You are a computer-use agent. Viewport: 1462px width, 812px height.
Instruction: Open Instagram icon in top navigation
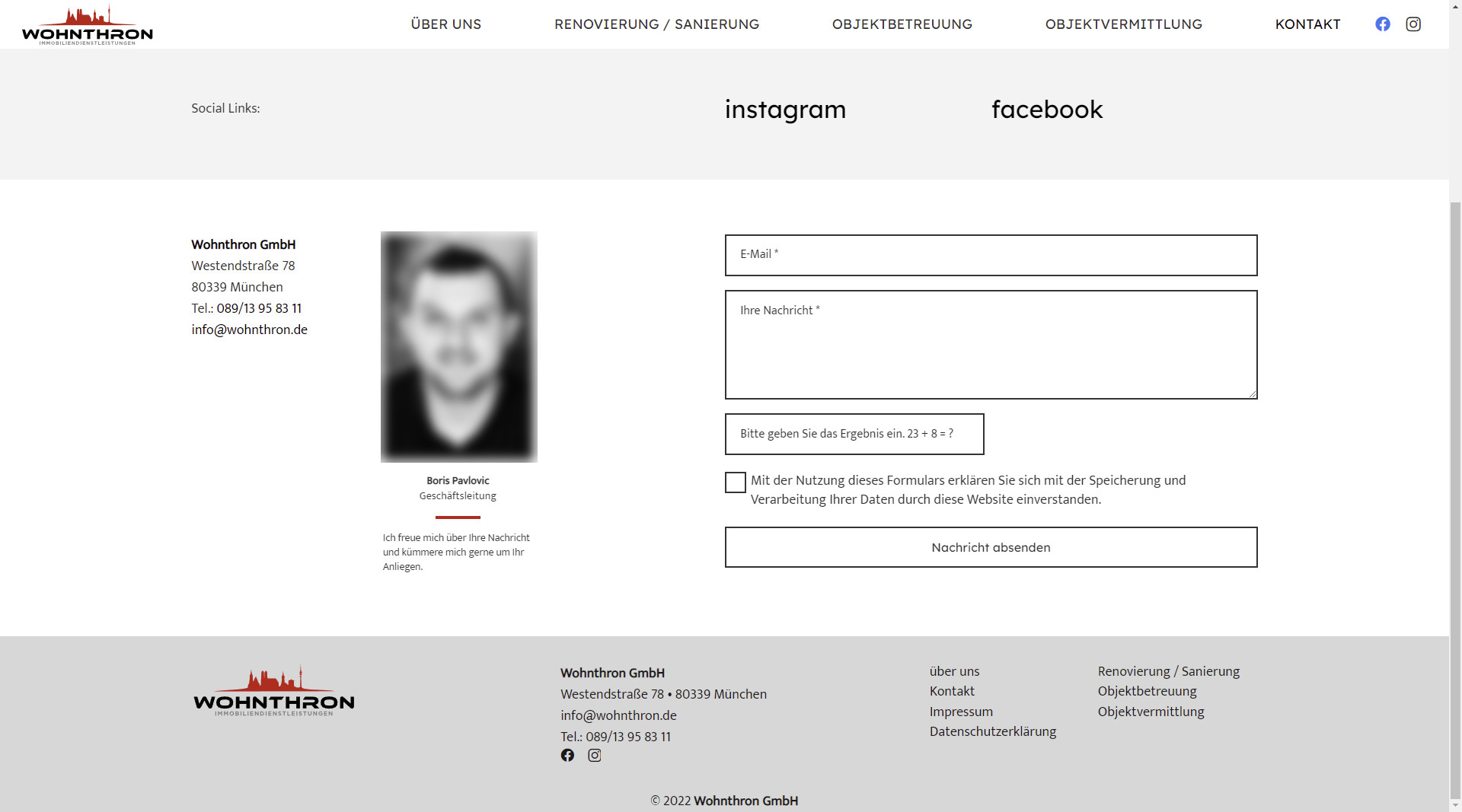(x=1413, y=24)
